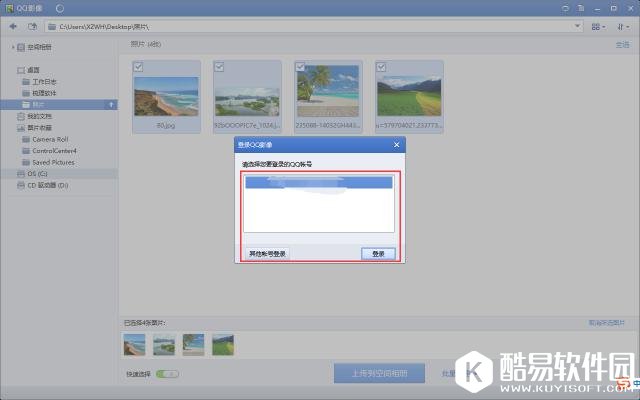Screen dimensions: 640x400
Task: Select the CD 驱动器 (D:) drive
Action: [47, 185]
